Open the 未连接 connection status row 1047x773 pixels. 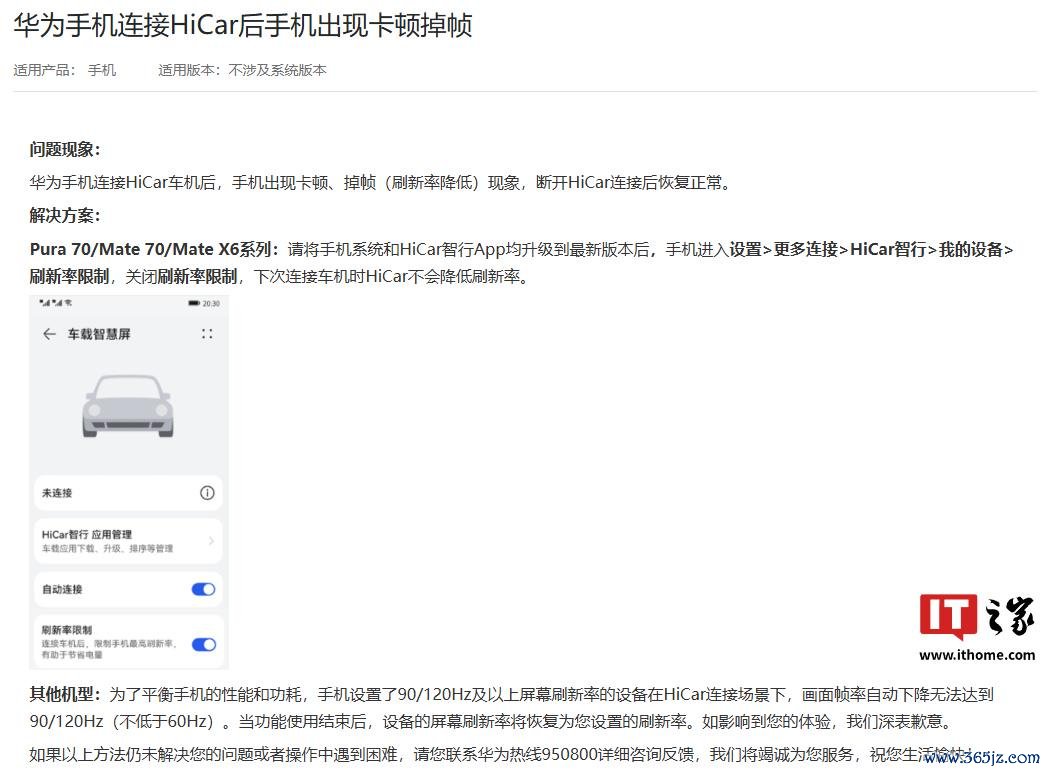(x=128, y=493)
